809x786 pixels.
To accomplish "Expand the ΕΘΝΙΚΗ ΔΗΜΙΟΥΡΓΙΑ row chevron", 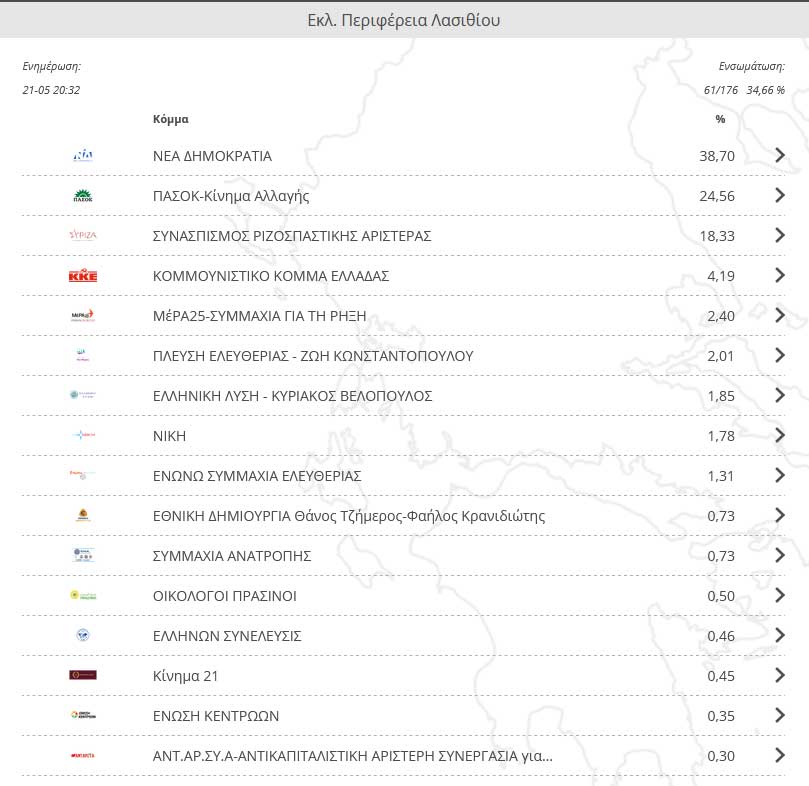I will 780,515.
